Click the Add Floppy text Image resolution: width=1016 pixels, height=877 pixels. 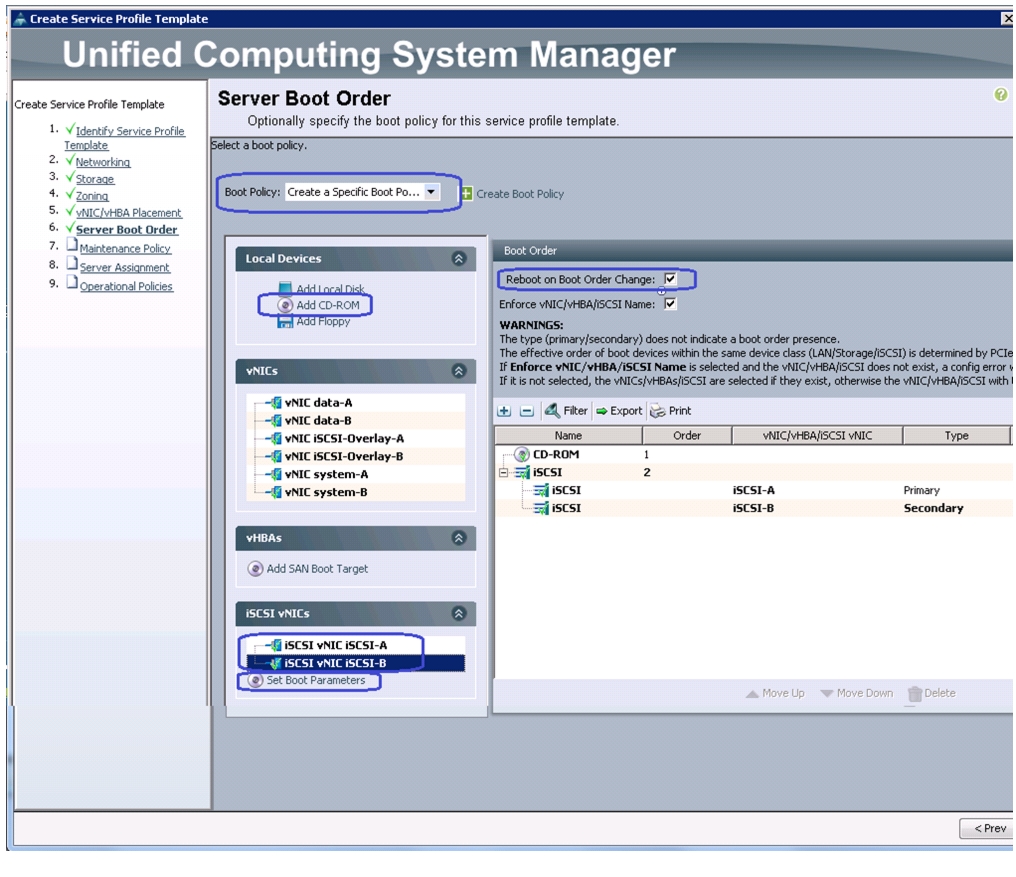323,322
